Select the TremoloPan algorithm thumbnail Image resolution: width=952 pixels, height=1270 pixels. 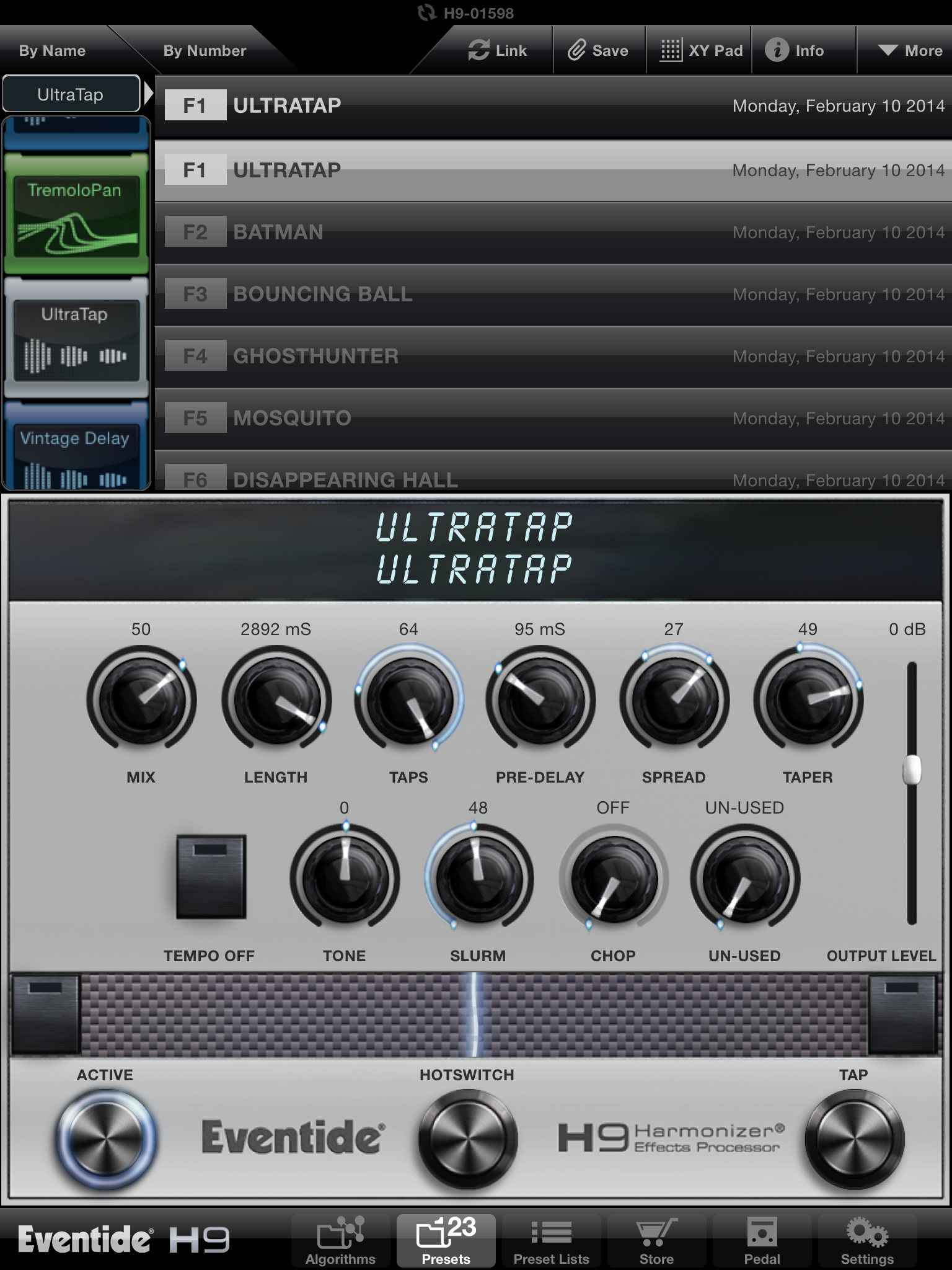click(x=76, y=214)
